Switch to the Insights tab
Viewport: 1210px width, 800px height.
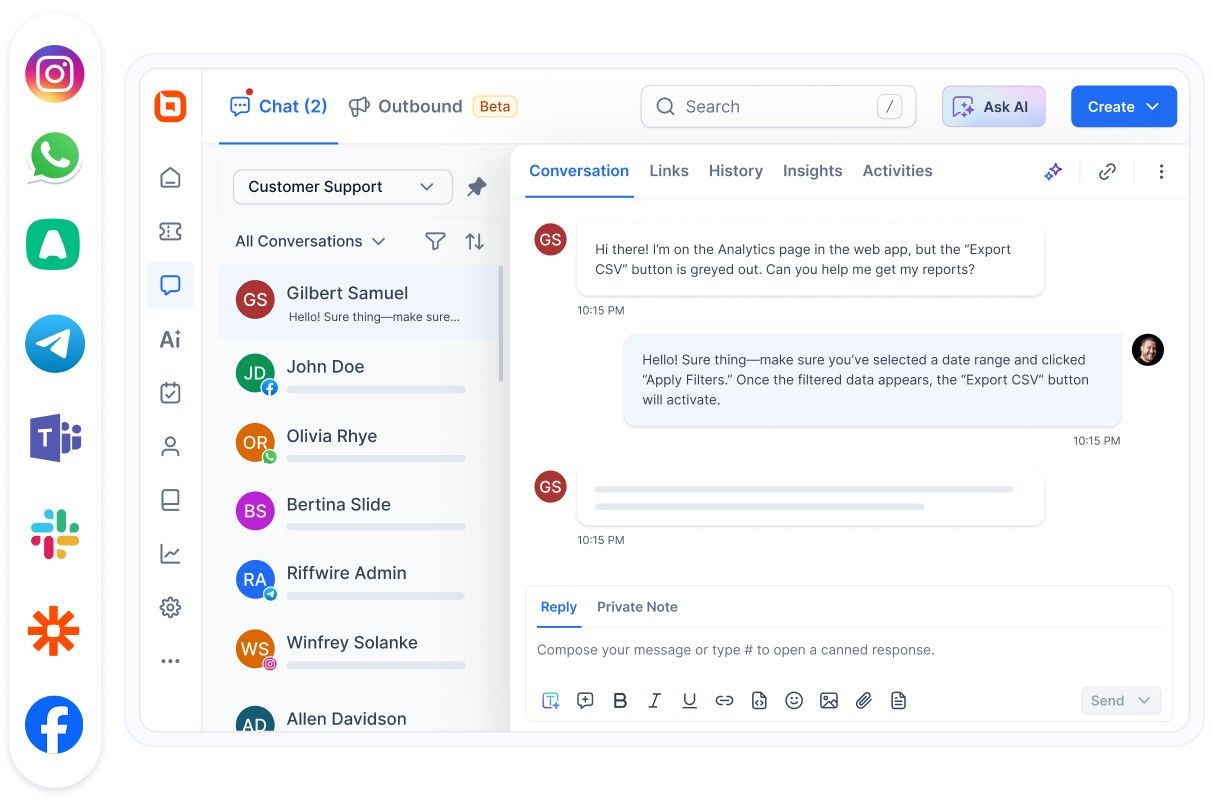pyautogui.click(x=812, y=171)
